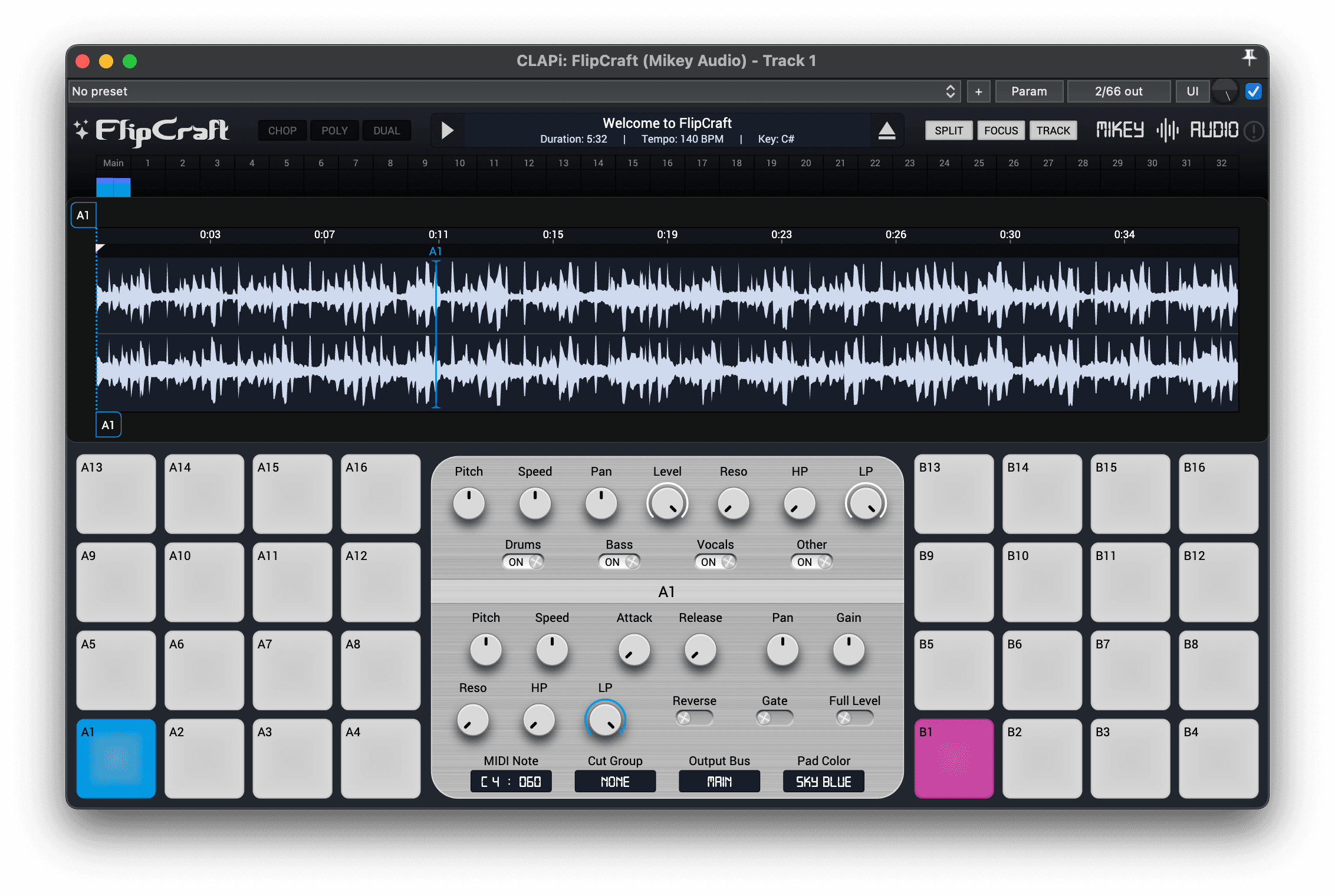Screen dimensions: 1335x896
Task: Open the Cut Group NONE selector
Action: click(615, 782)
